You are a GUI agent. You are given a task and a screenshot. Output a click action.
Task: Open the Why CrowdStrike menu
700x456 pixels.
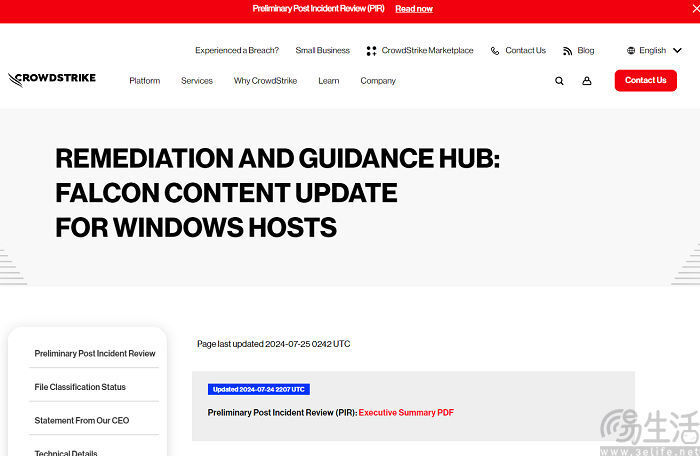coord(265,81)
